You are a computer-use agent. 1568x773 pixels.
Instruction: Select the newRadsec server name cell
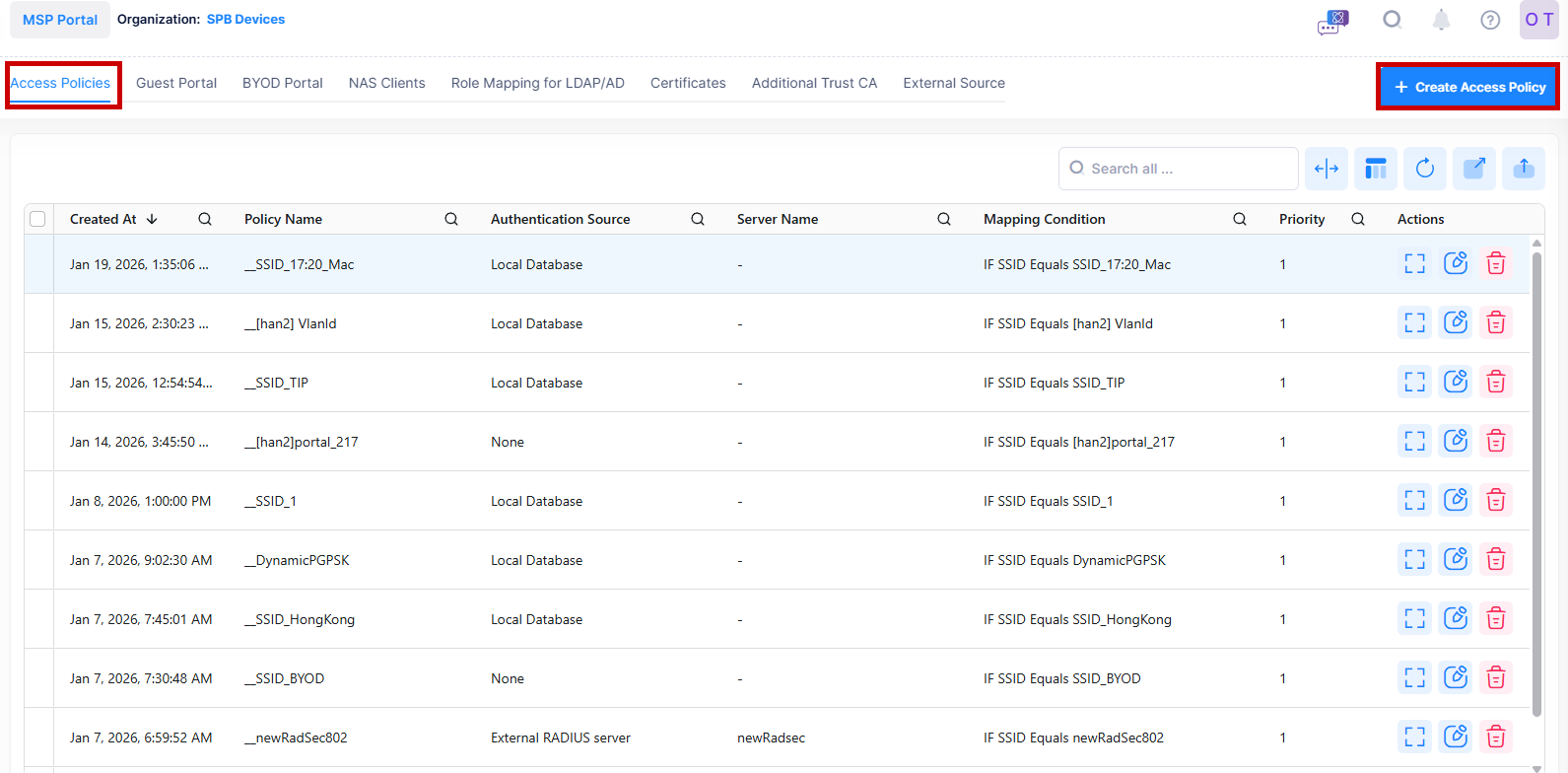[x=771, y=738]
